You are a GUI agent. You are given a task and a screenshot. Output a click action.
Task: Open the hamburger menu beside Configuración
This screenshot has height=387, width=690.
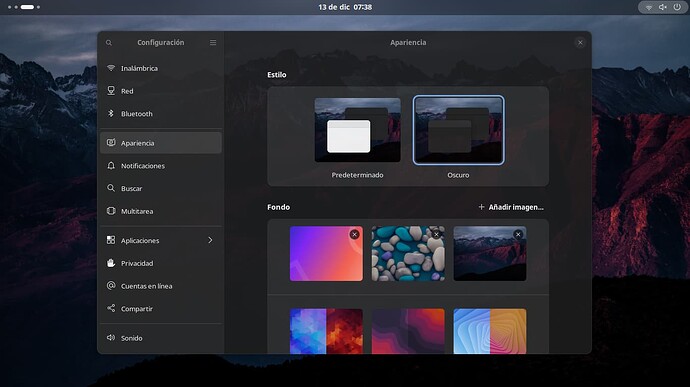pos(213,43)
